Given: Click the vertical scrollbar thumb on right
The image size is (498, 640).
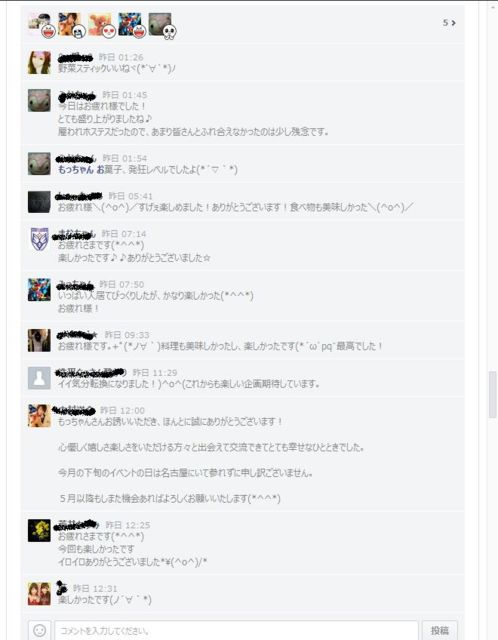Looking at the screenshot, I should click(x=492, y=394).
